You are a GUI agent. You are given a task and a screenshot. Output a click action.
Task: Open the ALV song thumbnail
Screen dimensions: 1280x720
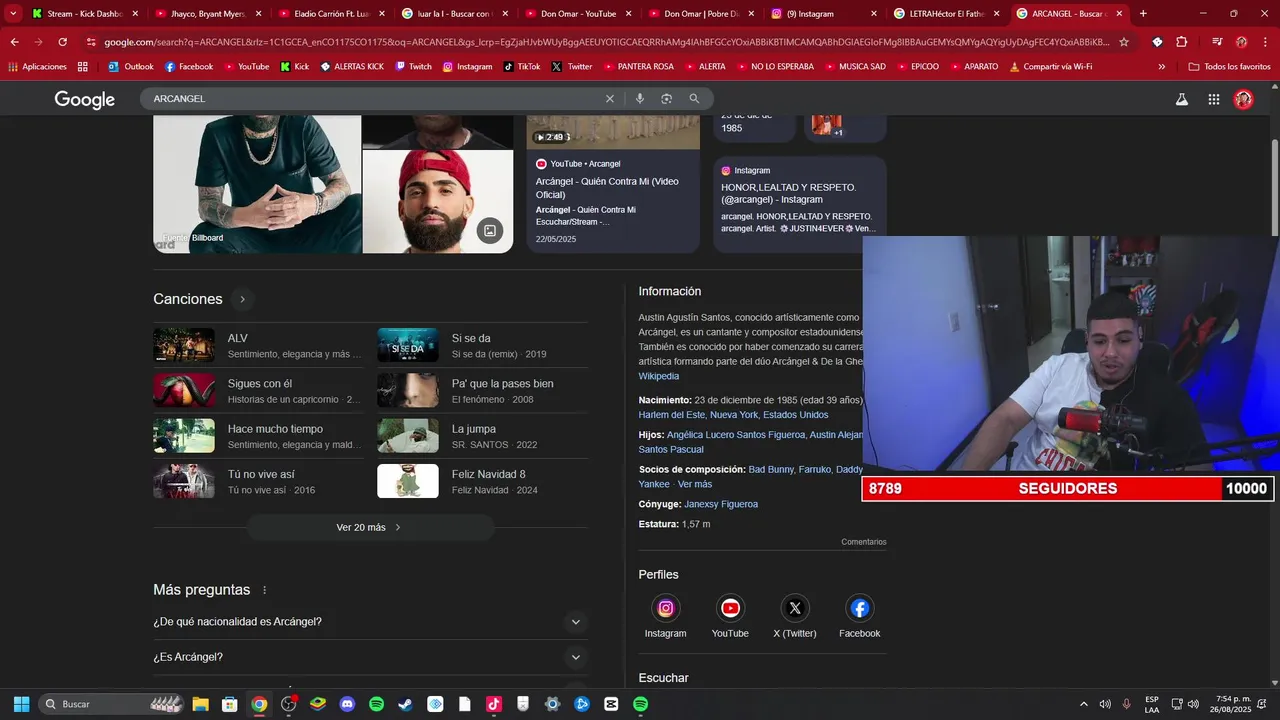click(184, 345)
